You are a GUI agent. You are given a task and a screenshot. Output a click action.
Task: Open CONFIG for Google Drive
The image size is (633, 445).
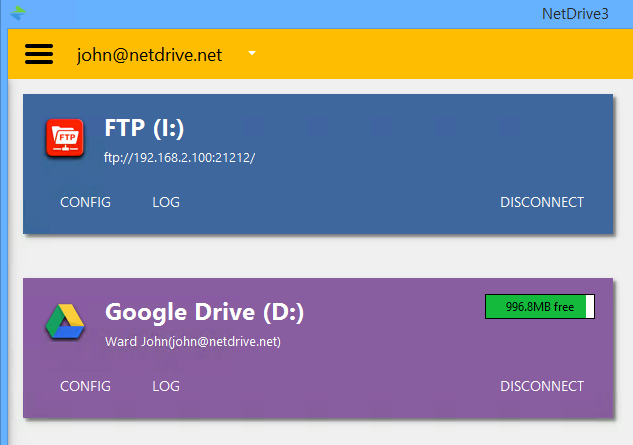click(85, 386)
